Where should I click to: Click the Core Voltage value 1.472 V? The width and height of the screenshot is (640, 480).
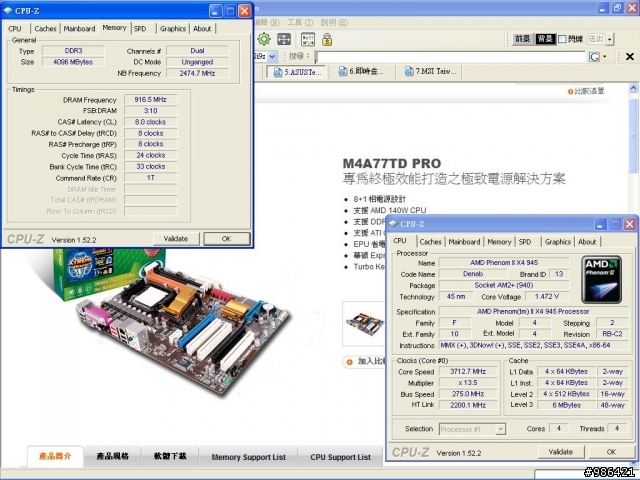(547, 297)
